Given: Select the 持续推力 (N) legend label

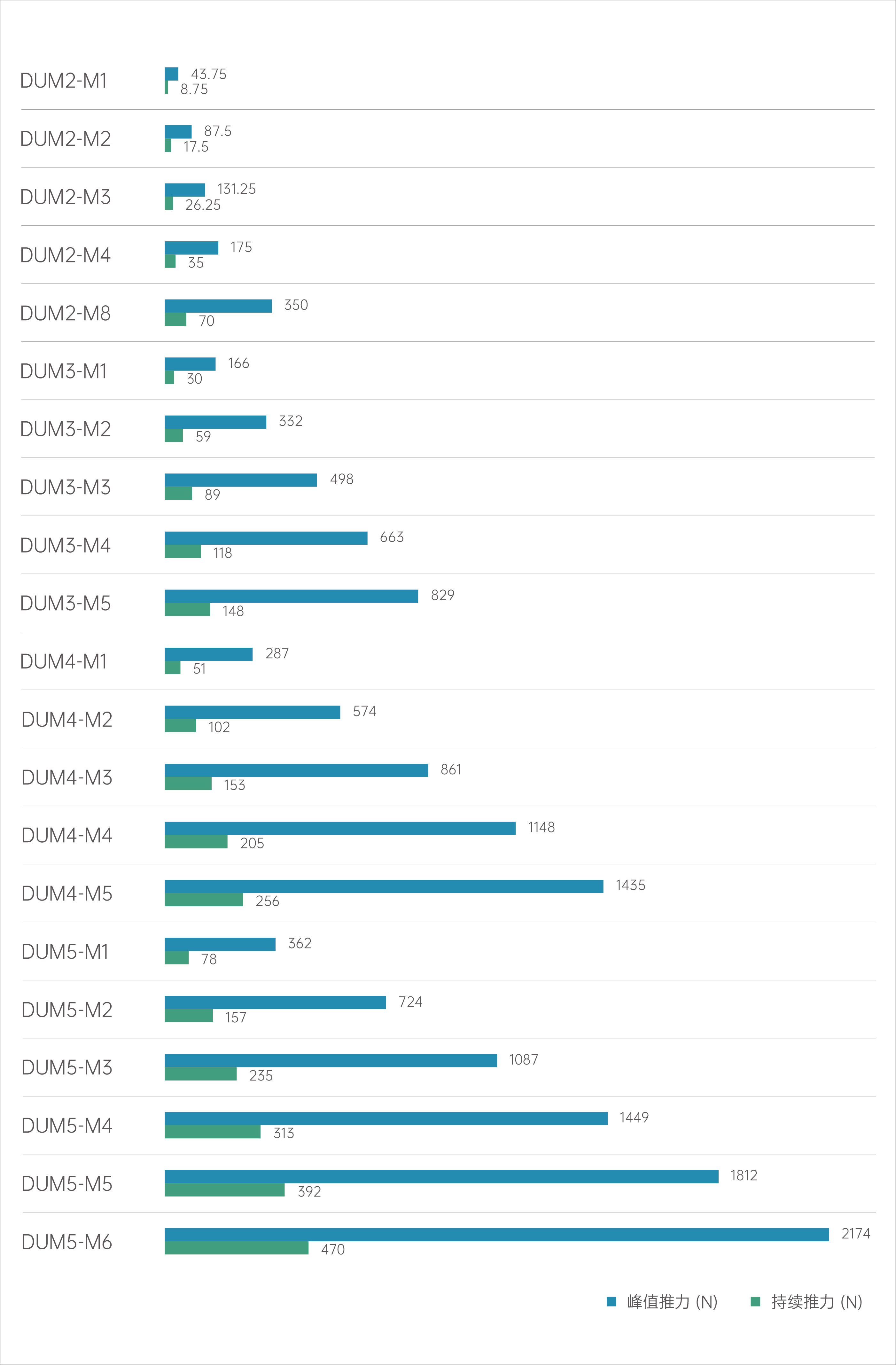Looking at the screenshot, I should tap(817, 1302).
